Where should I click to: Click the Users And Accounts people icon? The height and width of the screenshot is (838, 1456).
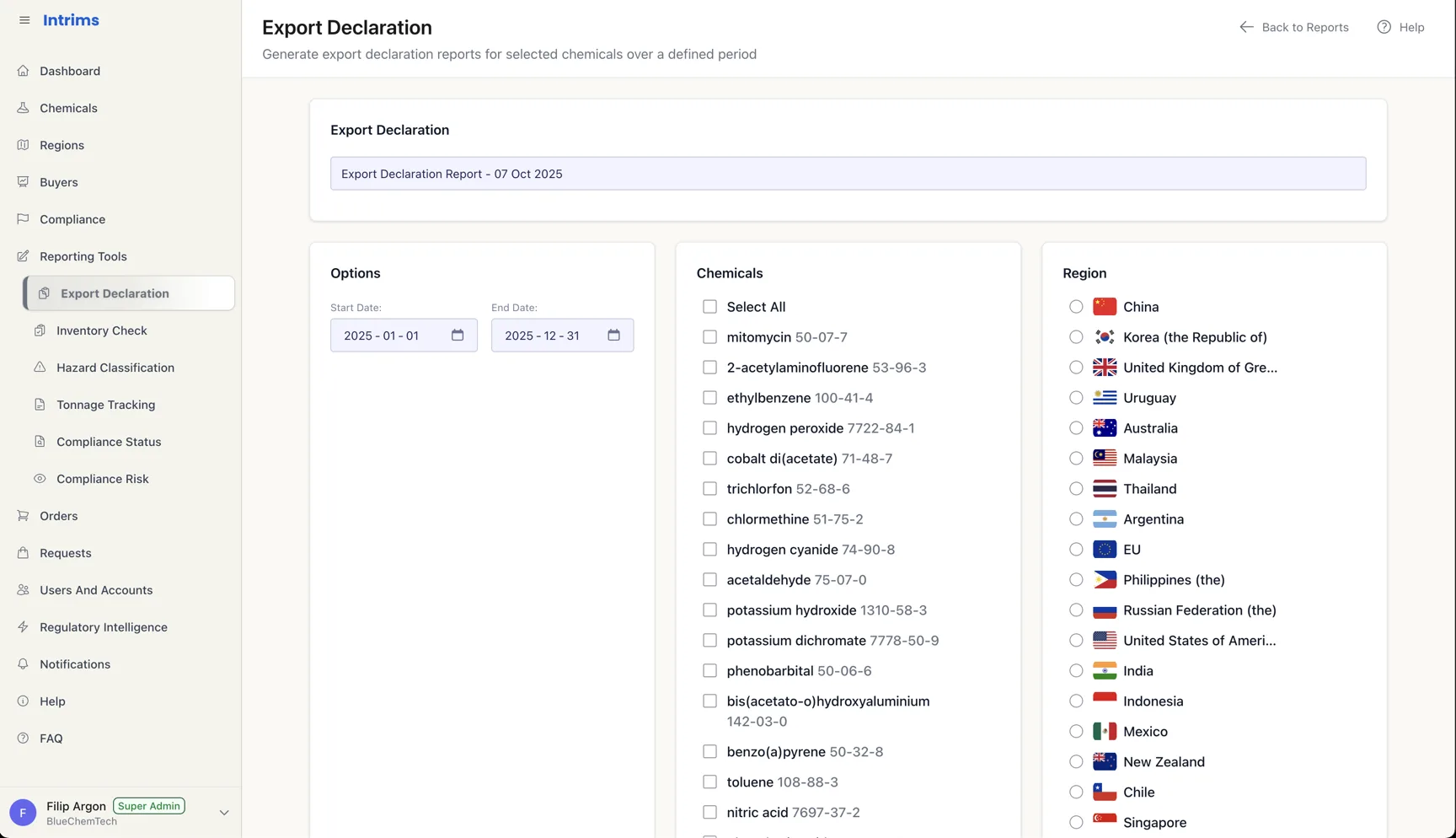tap(23, 590)
